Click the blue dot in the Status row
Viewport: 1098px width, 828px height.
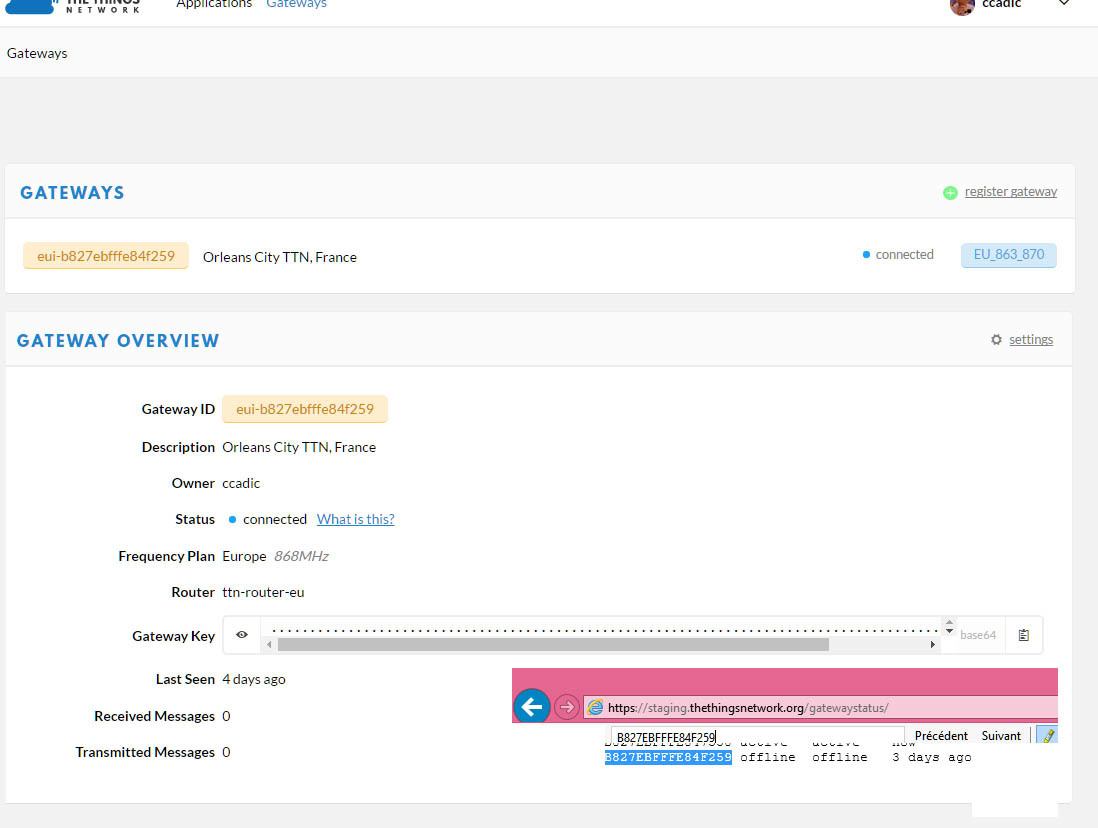[x=232, y=520]
